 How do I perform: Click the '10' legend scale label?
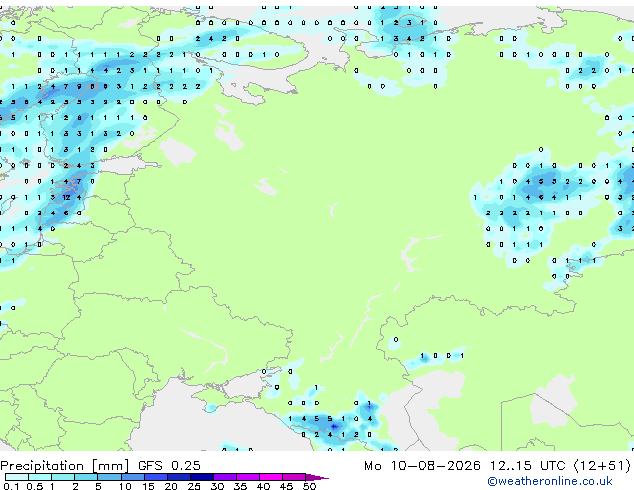125,486
